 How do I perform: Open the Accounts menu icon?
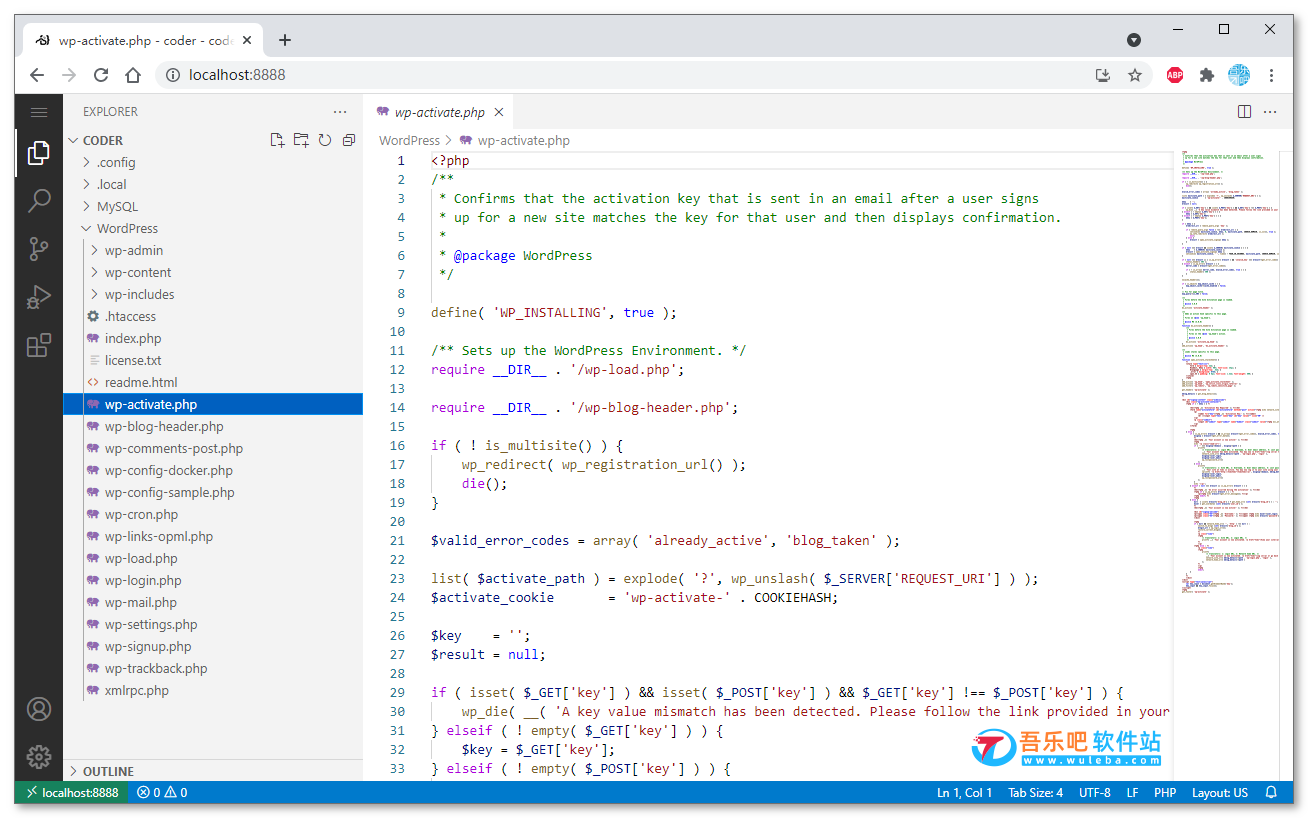click(x=39, y=709)
